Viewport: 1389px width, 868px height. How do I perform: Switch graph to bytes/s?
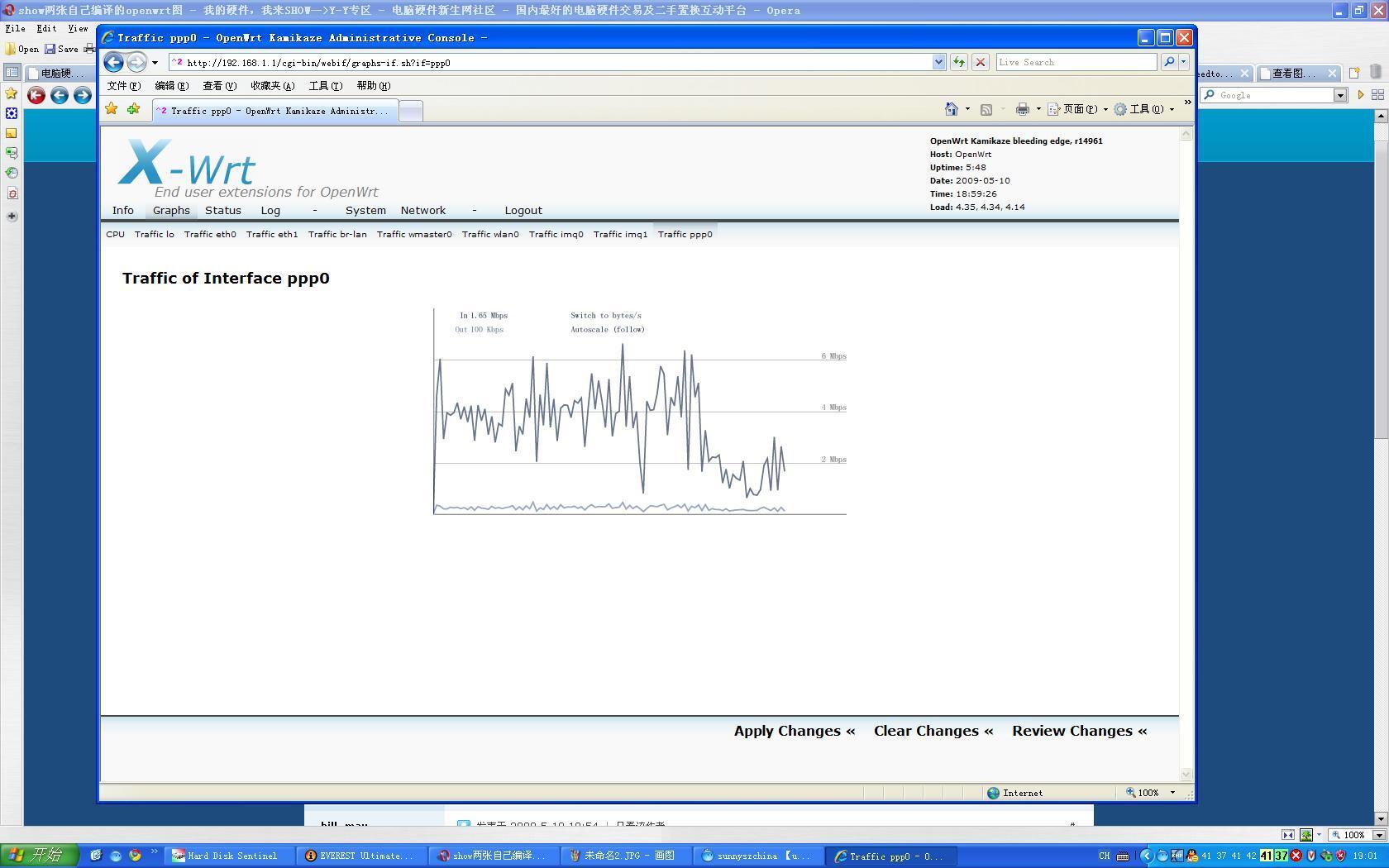605,316
